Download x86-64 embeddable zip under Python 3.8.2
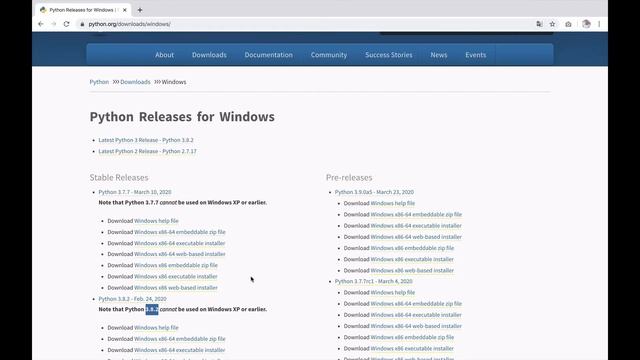The height and width of the screenshot is (360, 640). tap(180, 339)
